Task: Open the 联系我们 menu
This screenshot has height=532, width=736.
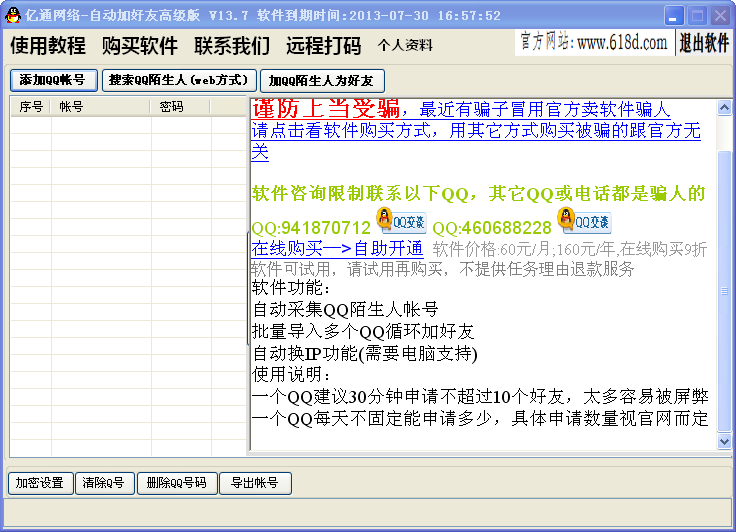Action: (232, 46)
